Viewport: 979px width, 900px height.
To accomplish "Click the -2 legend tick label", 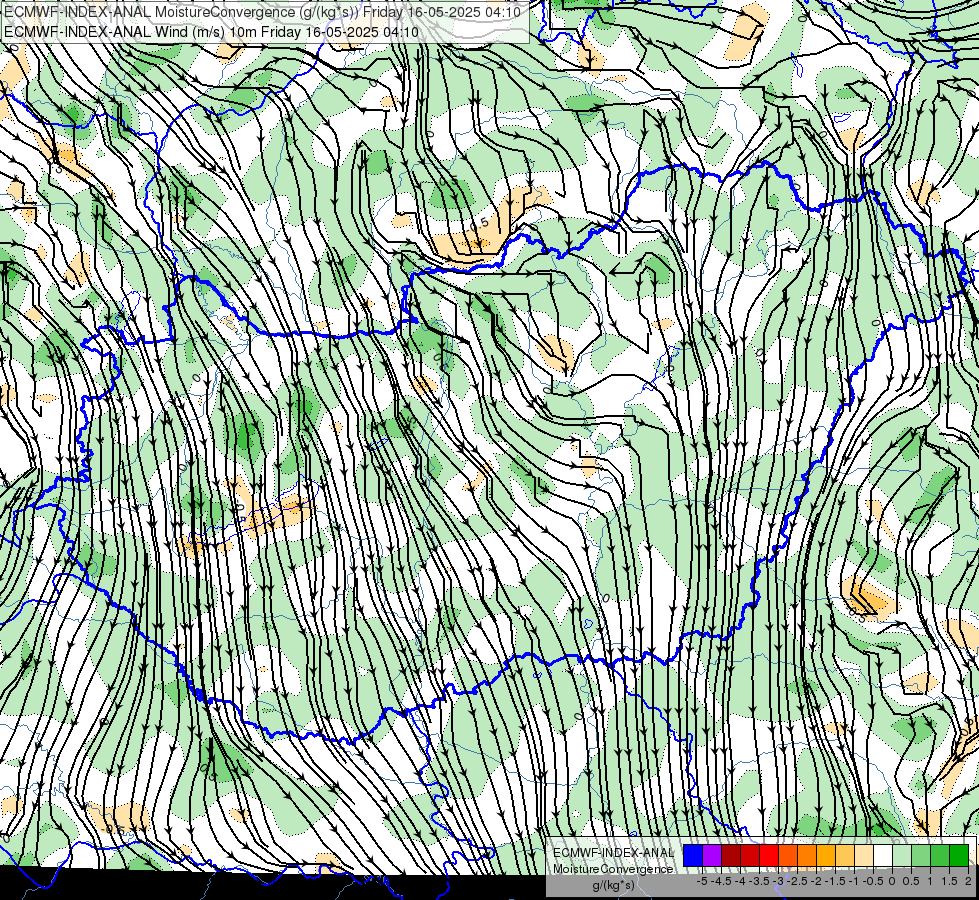I will tap(816, 881).
